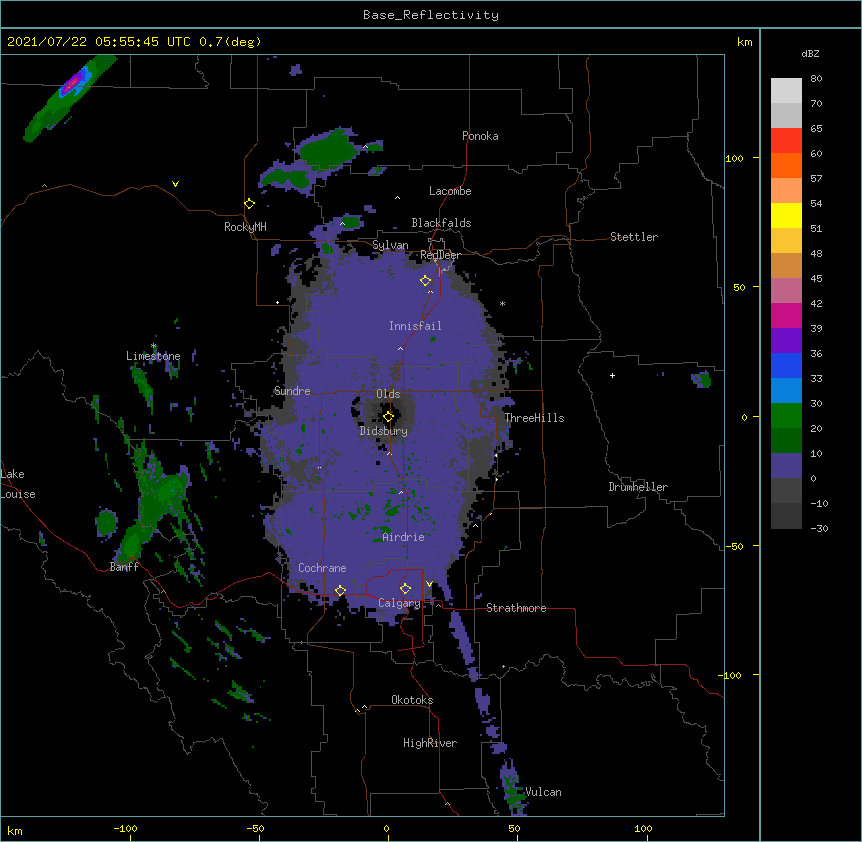The height and width of the screenshot is (842, 862).
Task: Click the Didsbury city label
Action: click(x=384, y=431)
